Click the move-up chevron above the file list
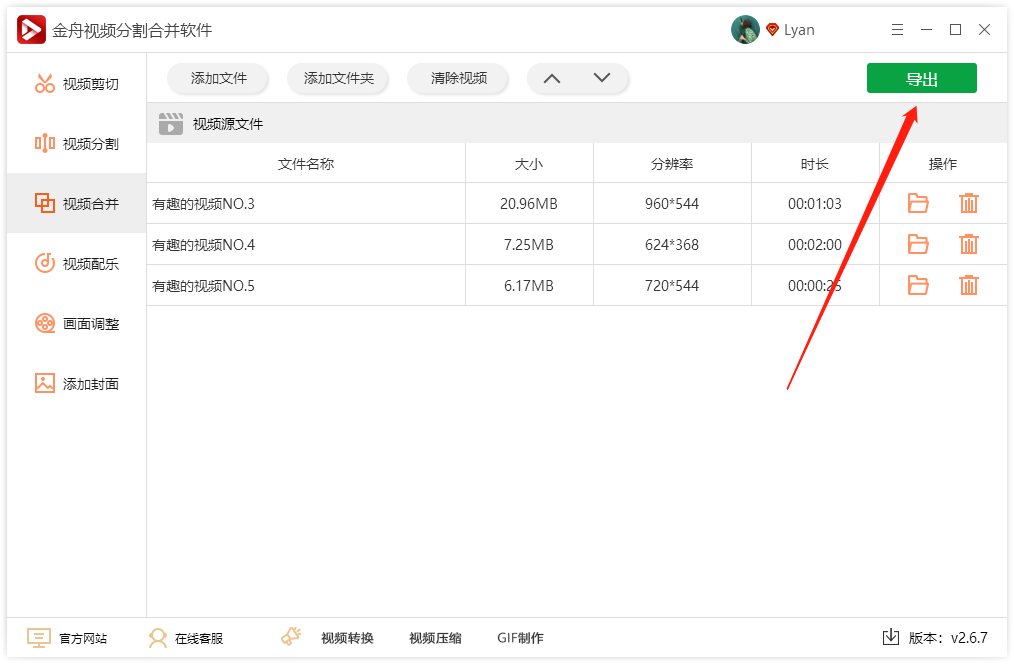1014x664 pixels. coord(551,77)
